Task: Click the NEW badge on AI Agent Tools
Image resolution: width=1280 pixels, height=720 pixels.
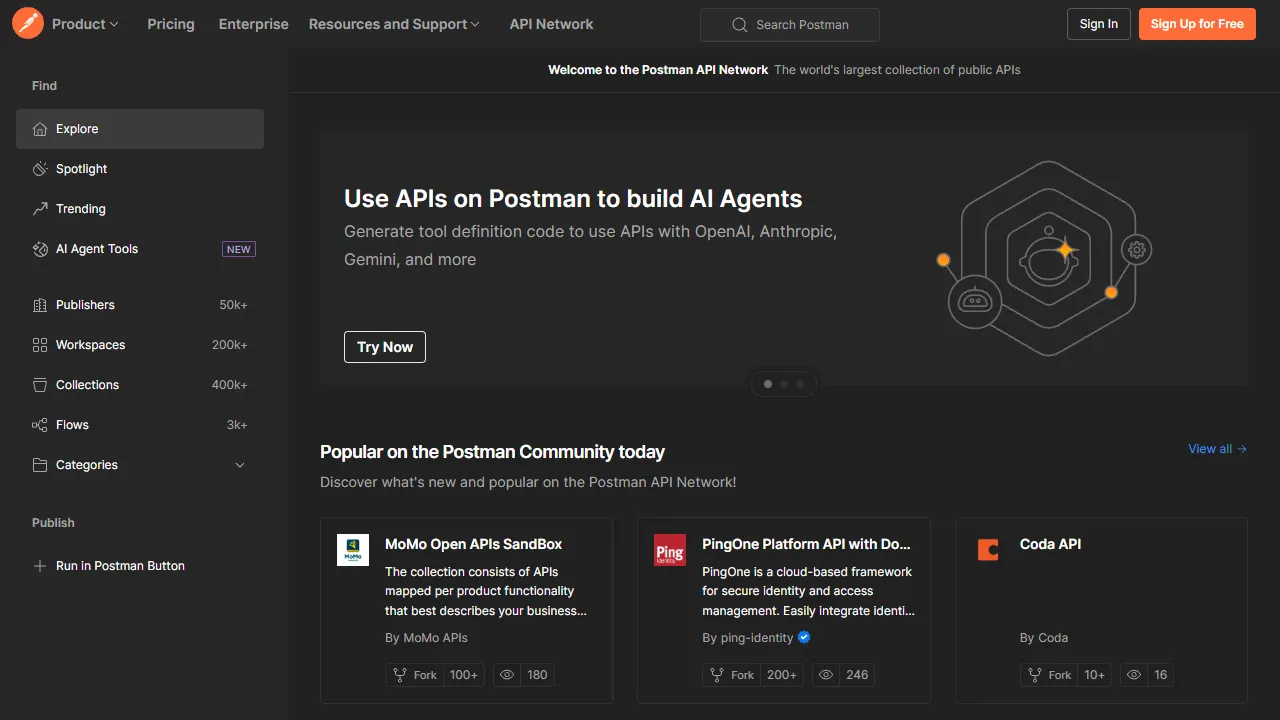Action: (239, 249)
